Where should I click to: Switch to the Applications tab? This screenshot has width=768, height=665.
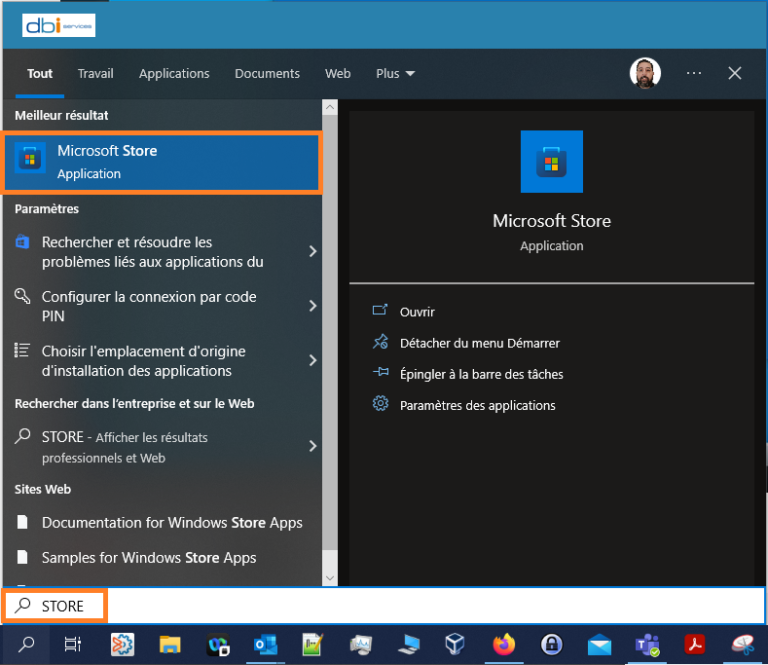174,73
